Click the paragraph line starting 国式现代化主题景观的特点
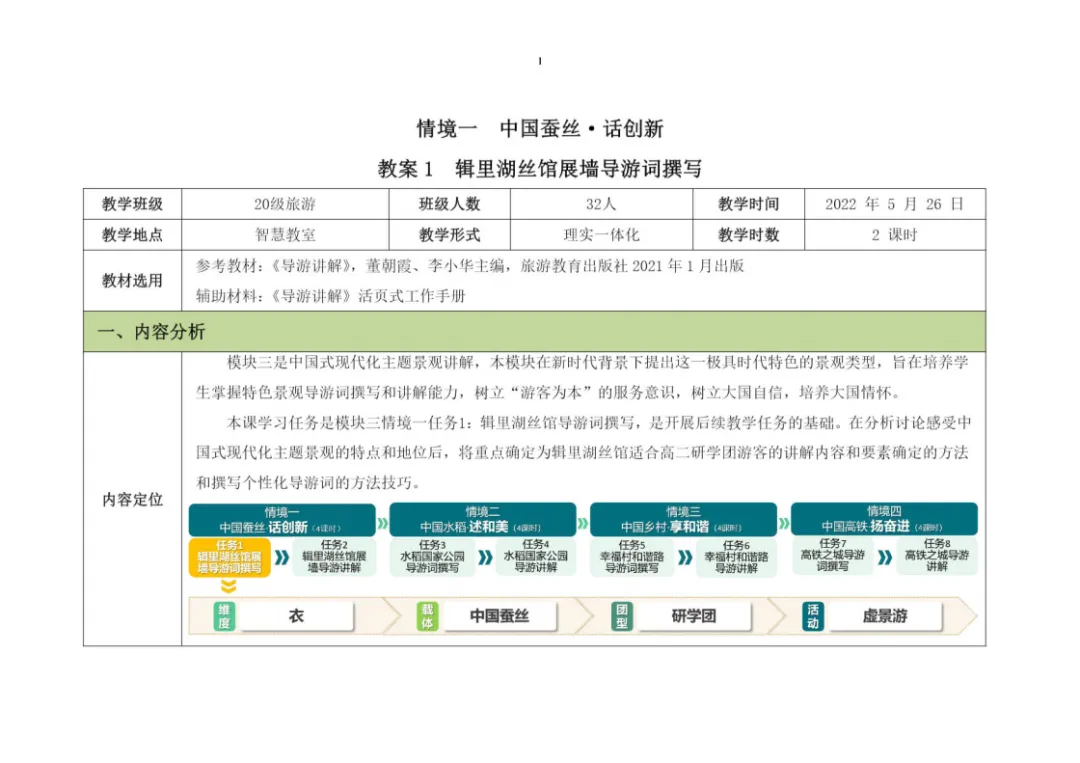The width and height of the screenshot is (1080, 763). coord(582,453)
